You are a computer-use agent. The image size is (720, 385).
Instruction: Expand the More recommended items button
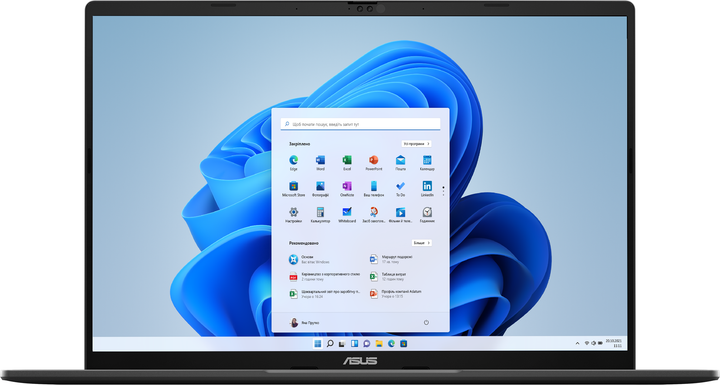click(x=421, y=243)
